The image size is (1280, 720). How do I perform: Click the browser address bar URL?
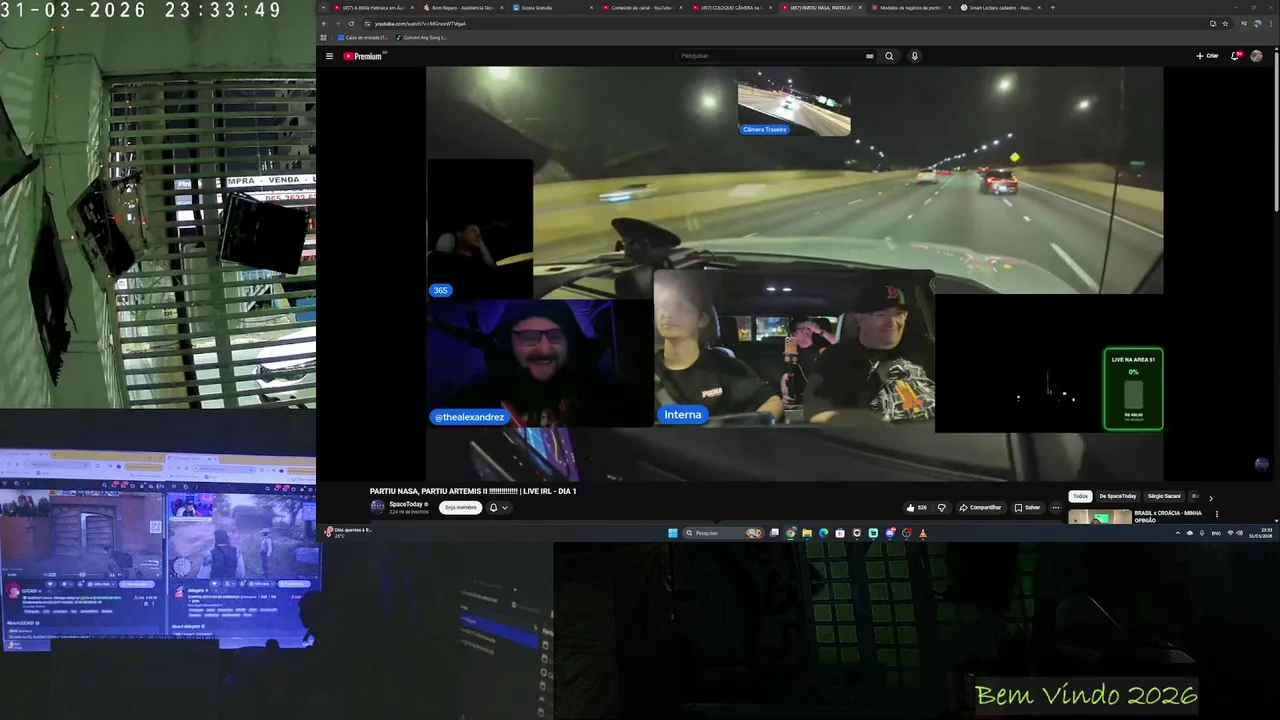pos(420,23)
